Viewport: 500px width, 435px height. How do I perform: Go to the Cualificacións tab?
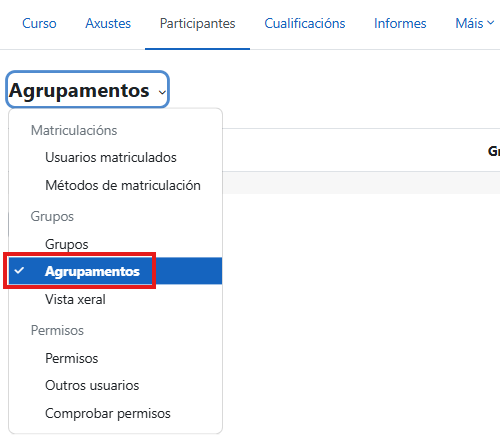pyautogui.click(x=305, y=24)
